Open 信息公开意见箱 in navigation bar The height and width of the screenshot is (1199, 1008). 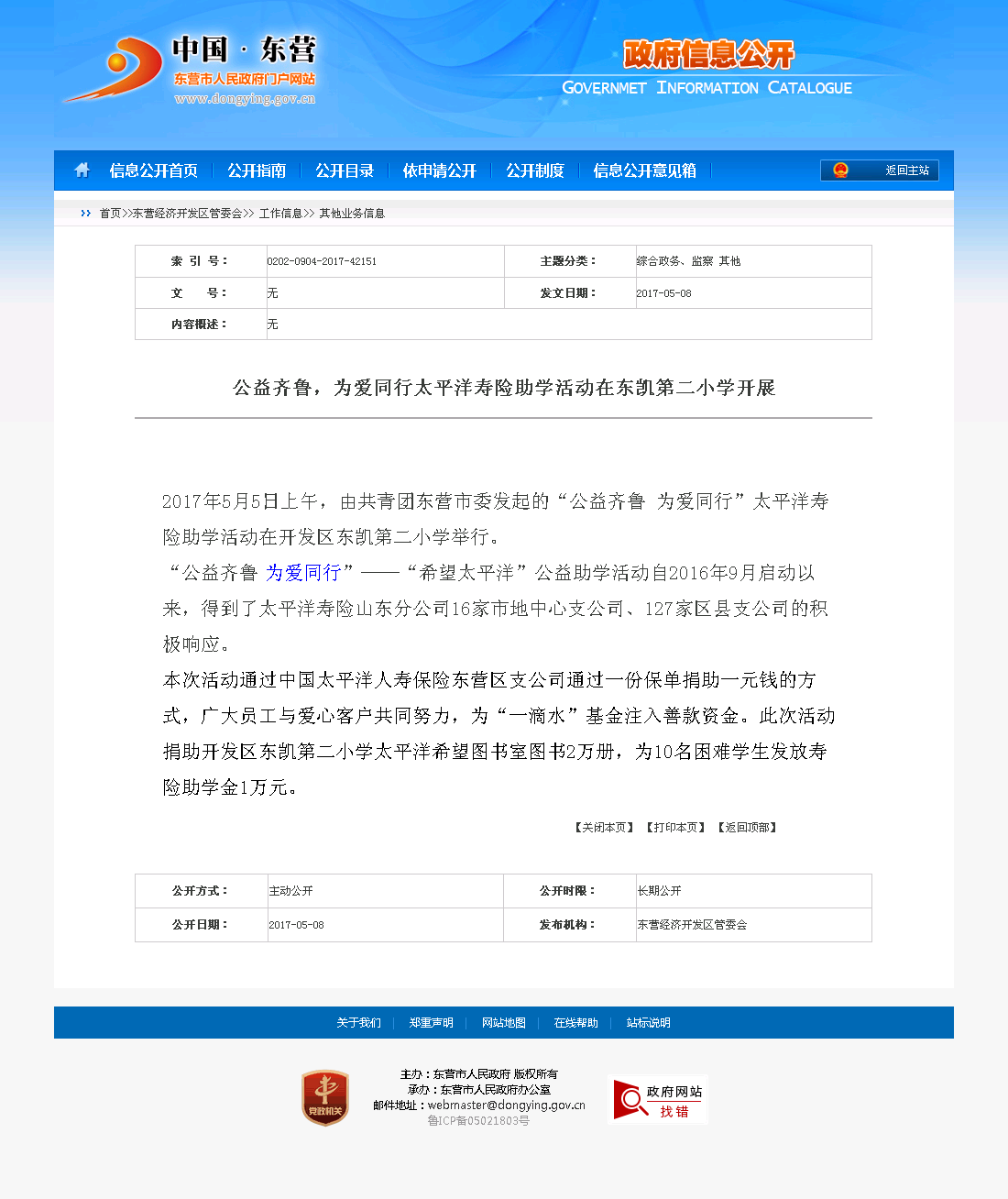click(x=644, y=170)
